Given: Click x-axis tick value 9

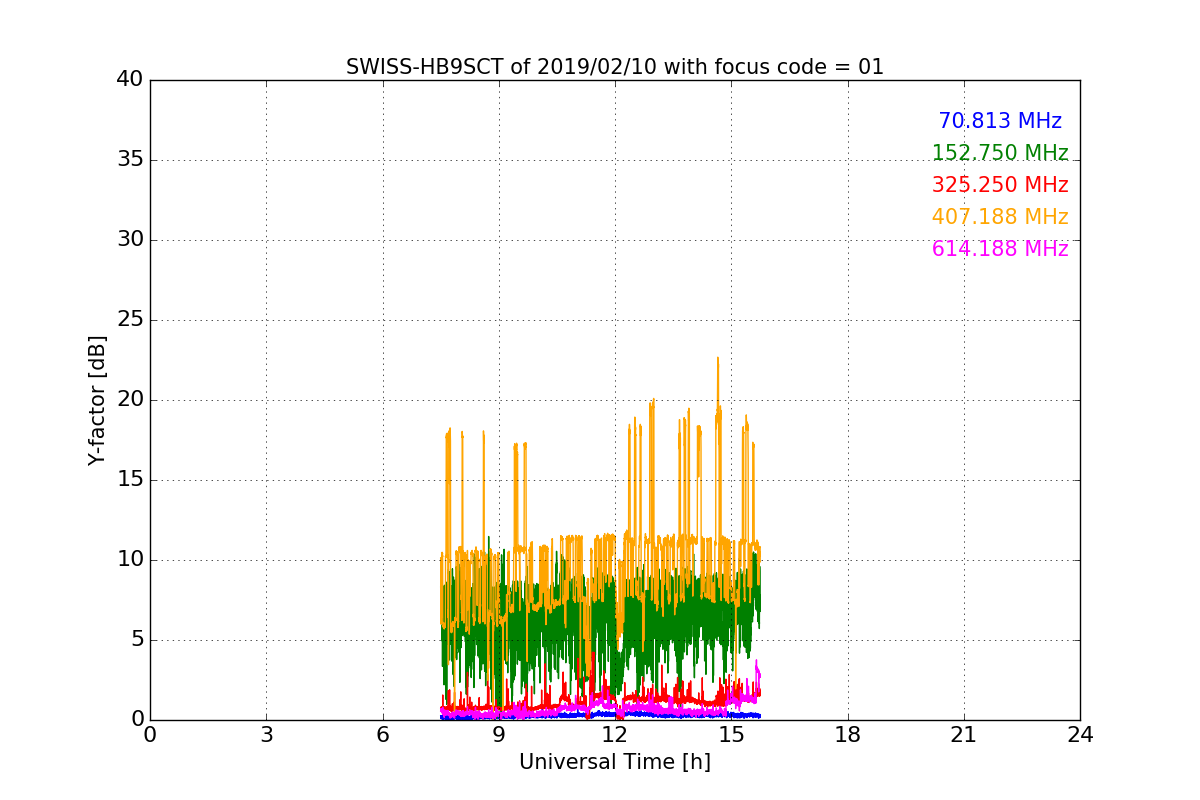Looking at the screenshot, I should point(499,735).
